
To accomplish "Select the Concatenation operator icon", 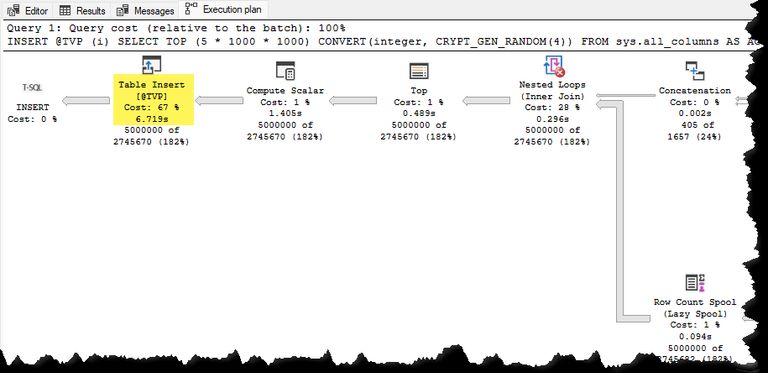I will 695,71.
